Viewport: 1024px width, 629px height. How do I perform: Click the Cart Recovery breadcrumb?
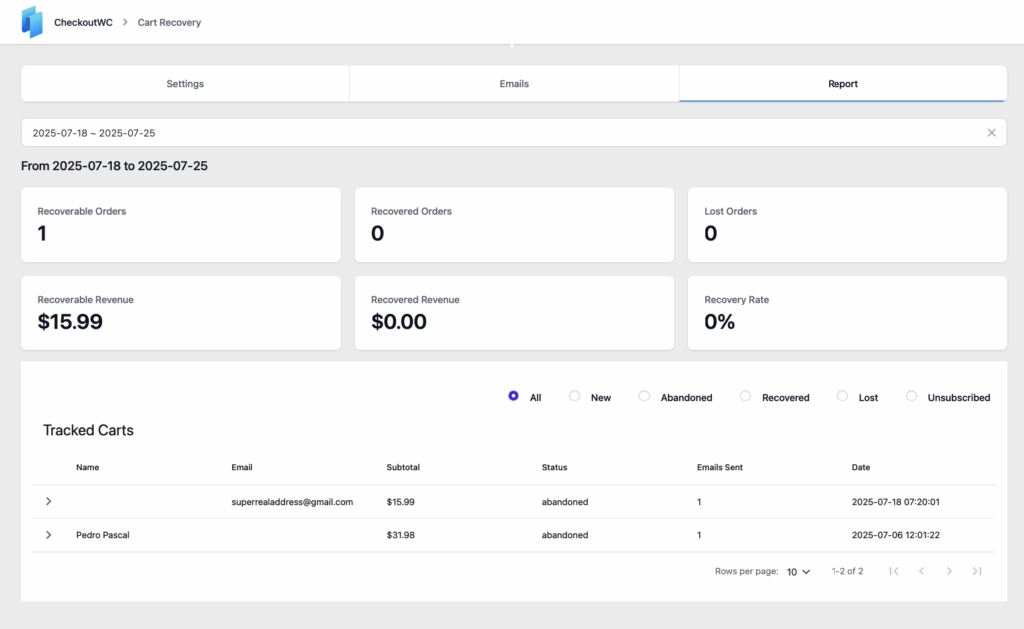point(169,22)
